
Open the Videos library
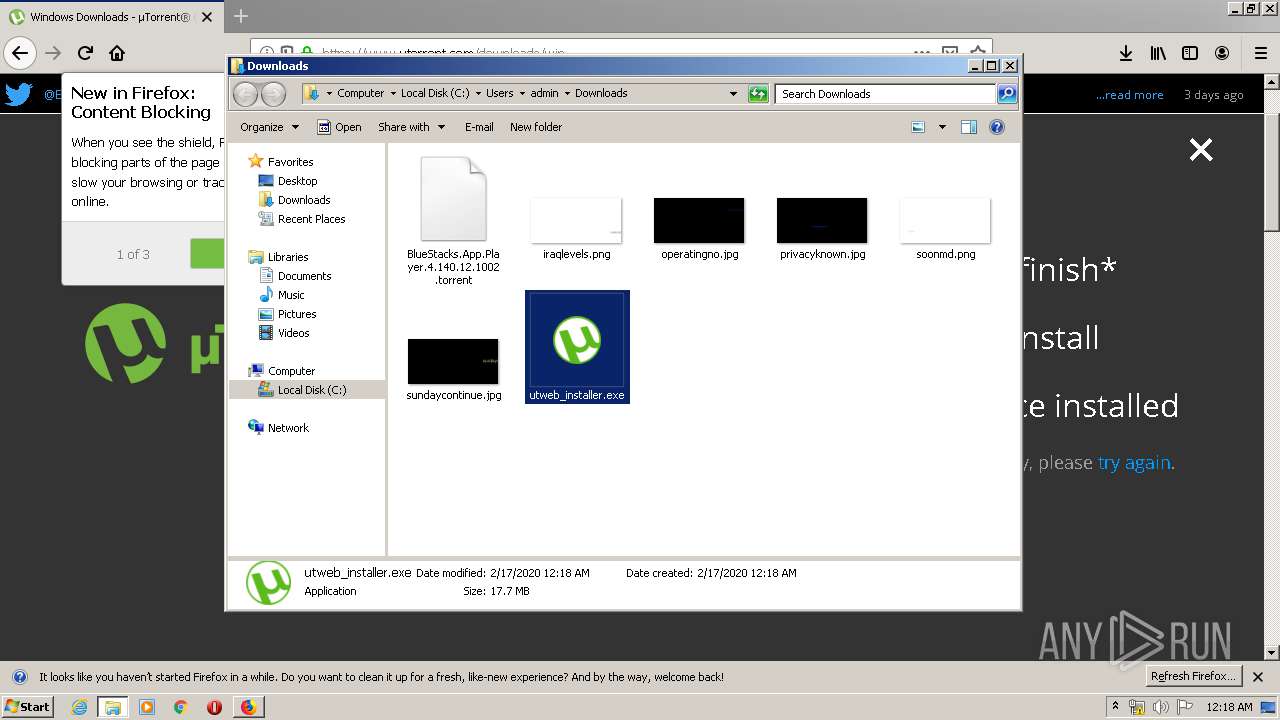(293, 333)
